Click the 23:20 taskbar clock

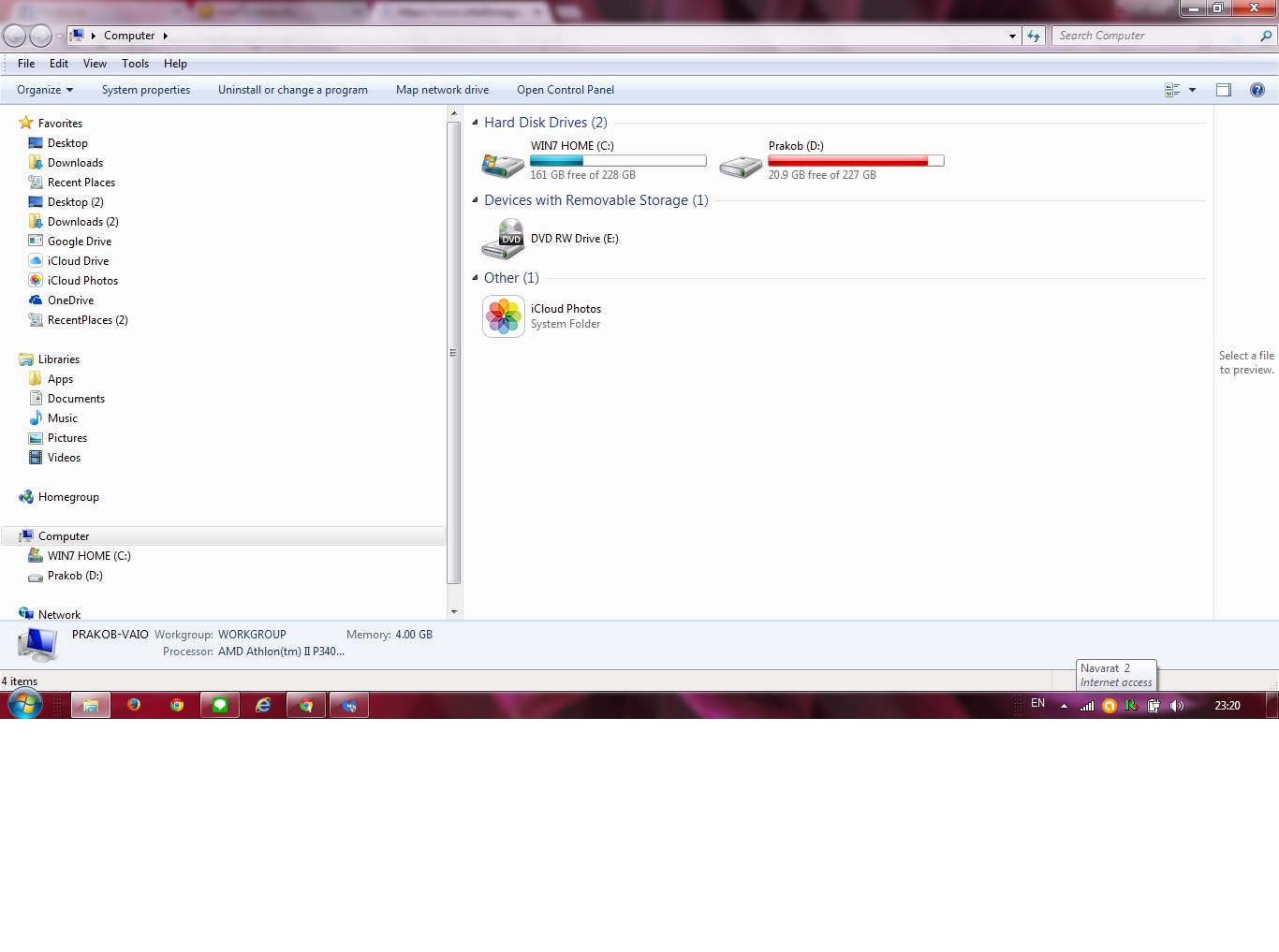[1228, 706]
